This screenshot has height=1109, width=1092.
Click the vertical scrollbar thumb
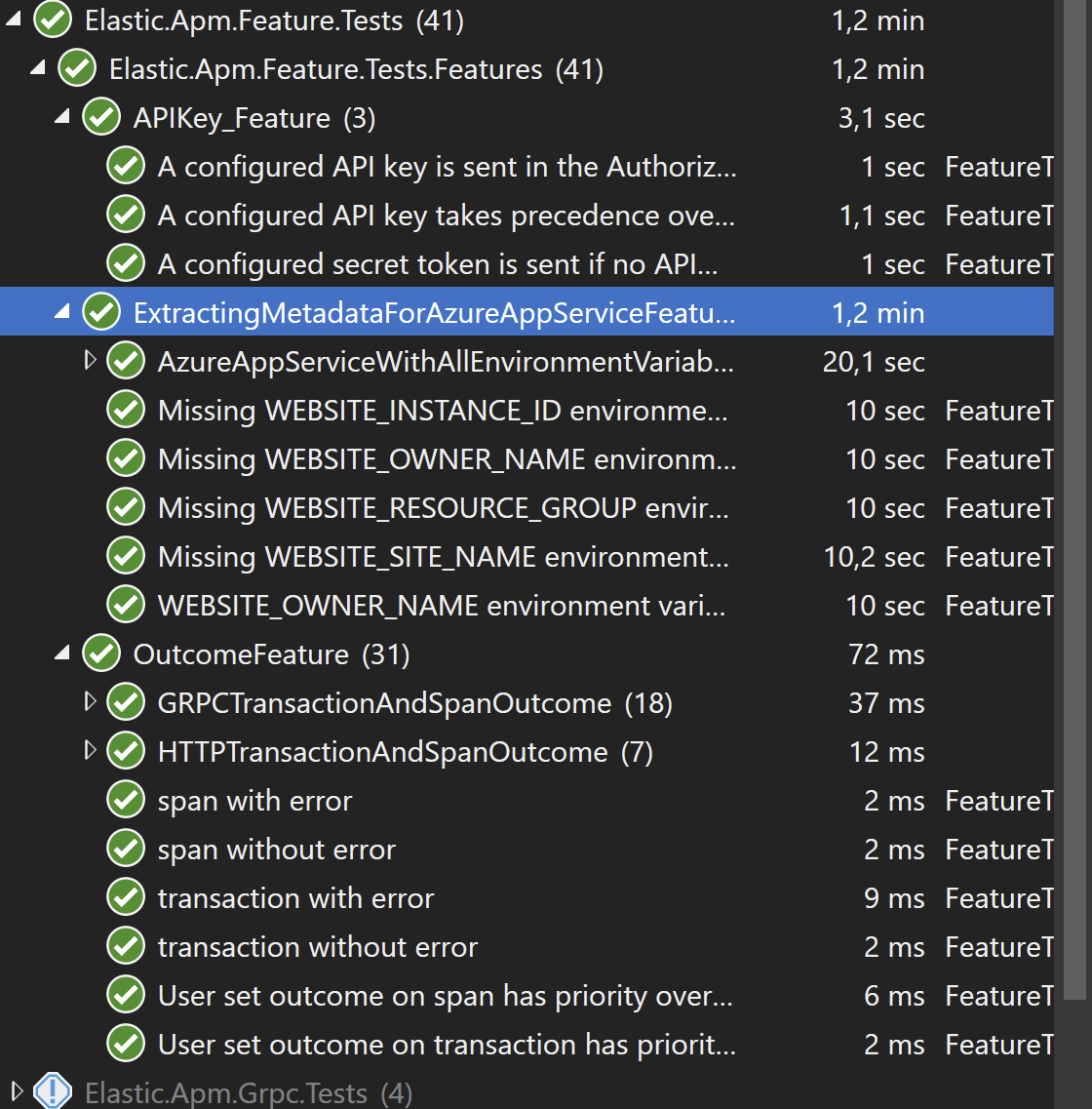1075,499
